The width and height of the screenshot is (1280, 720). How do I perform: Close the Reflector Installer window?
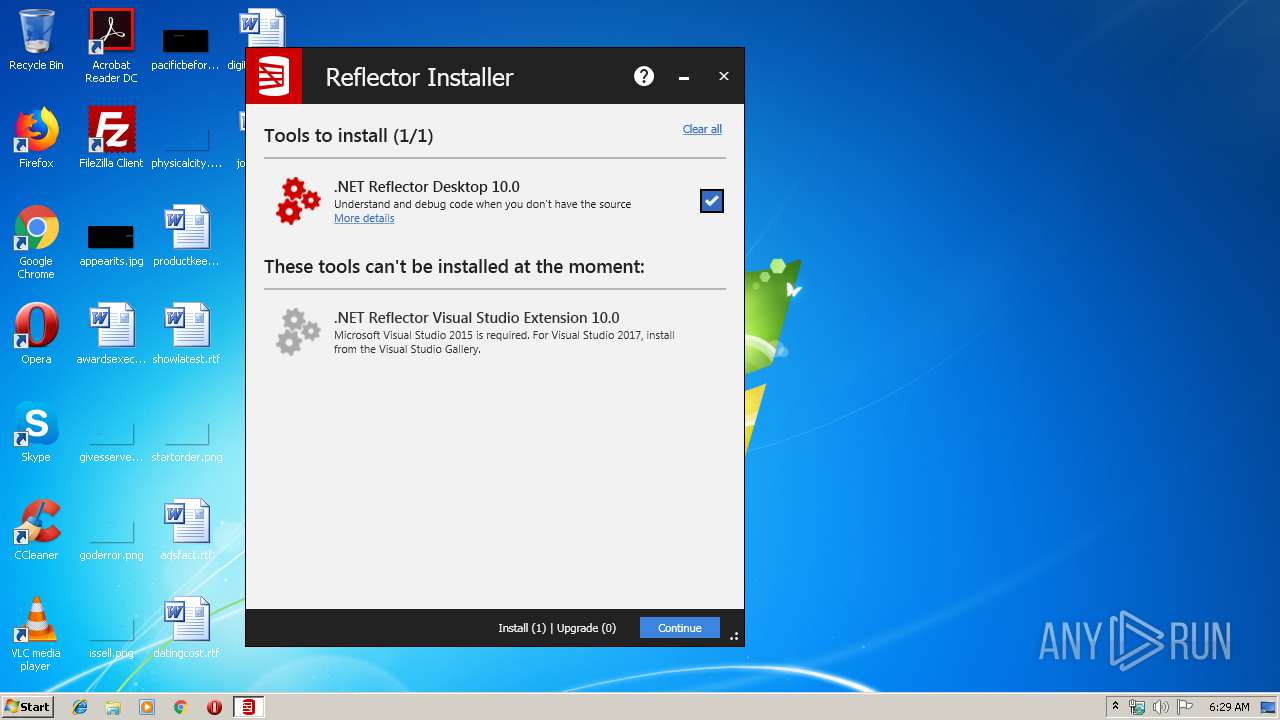[x=724, y=76]
